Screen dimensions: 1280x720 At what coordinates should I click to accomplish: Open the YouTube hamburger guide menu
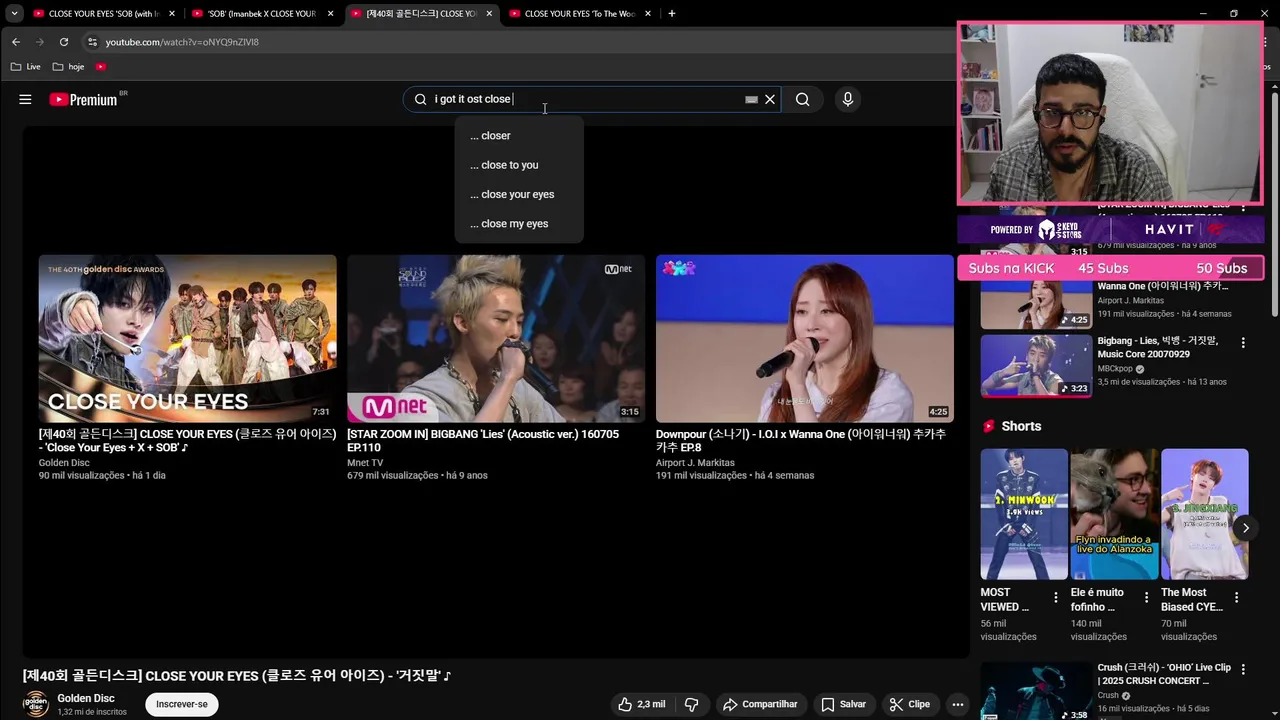pyautogui.click(x=25, y=99)
